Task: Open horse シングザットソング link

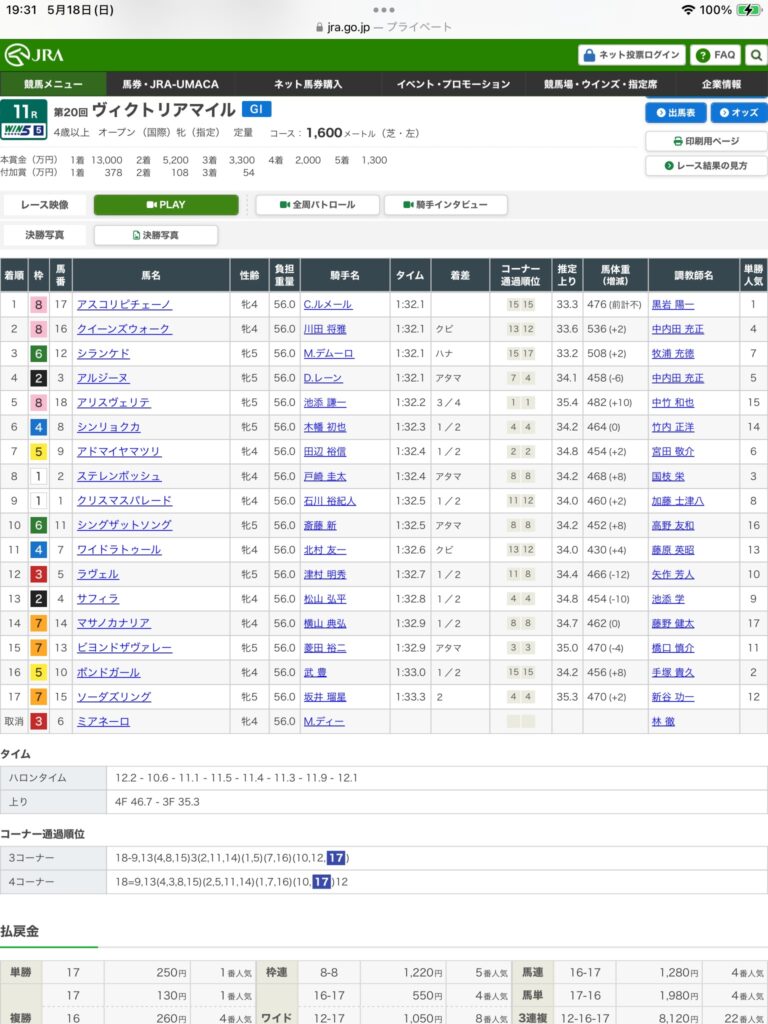Action: (x=124, y=525)
